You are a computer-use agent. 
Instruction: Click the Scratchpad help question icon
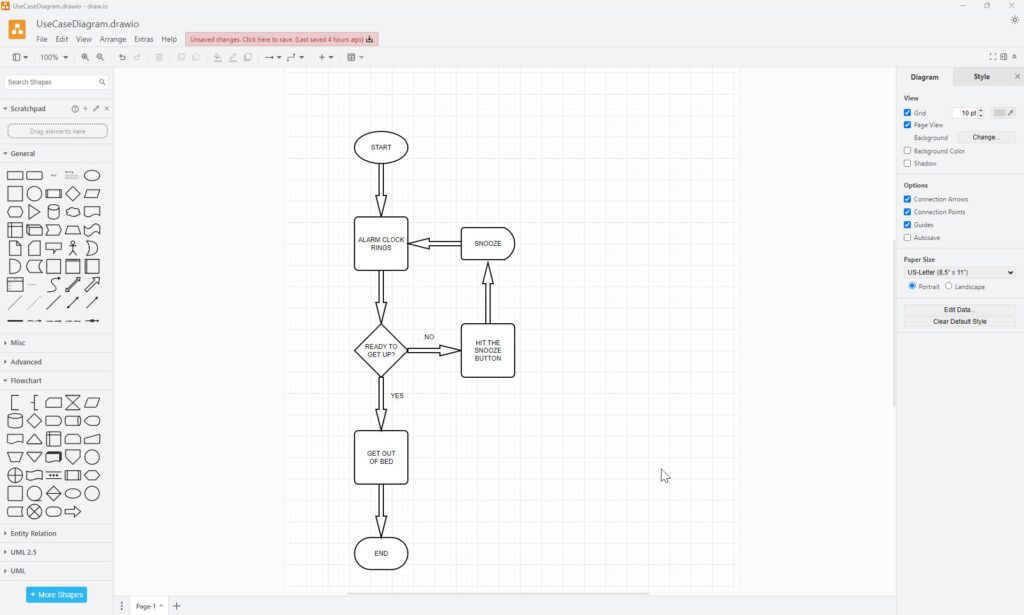click(x=75, y=109)
